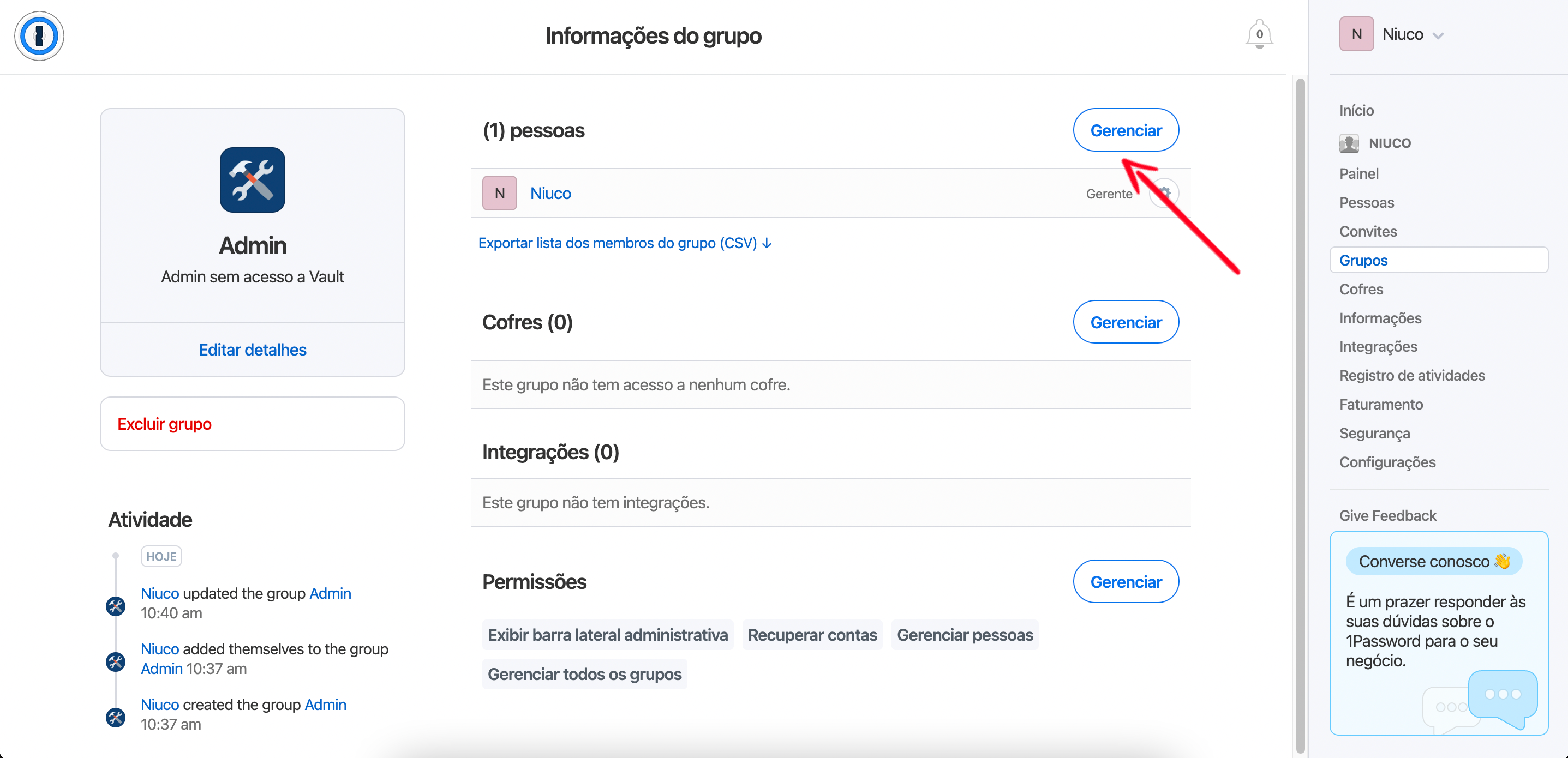Click the vertical page scrollbar
Viewport: 1568px width, 758px height.
pyautogui.click(x=1300, y=414)
